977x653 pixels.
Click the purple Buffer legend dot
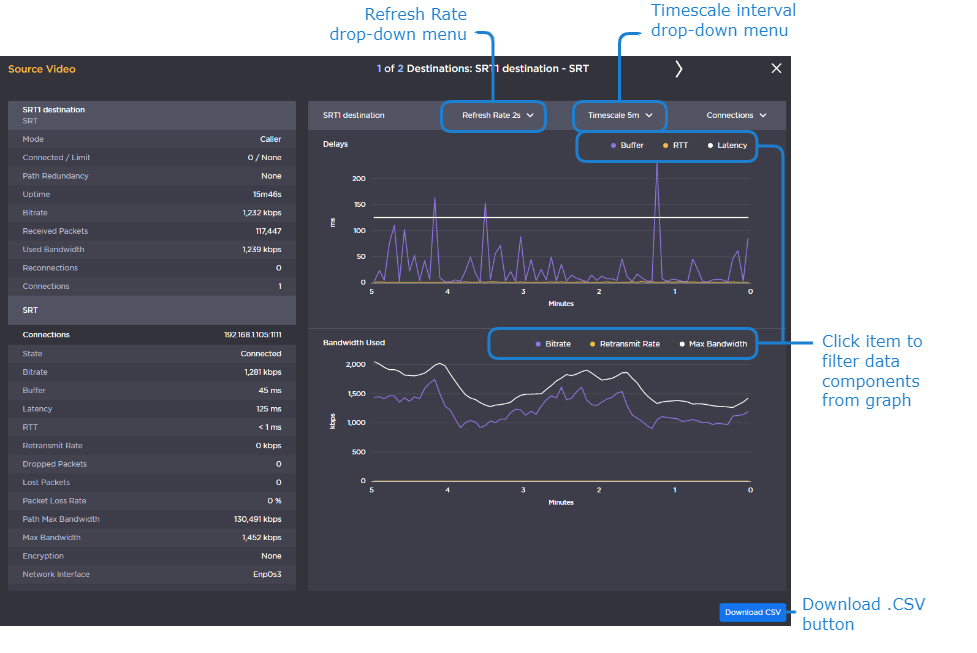pyautogui.click(x=613, y=146)
